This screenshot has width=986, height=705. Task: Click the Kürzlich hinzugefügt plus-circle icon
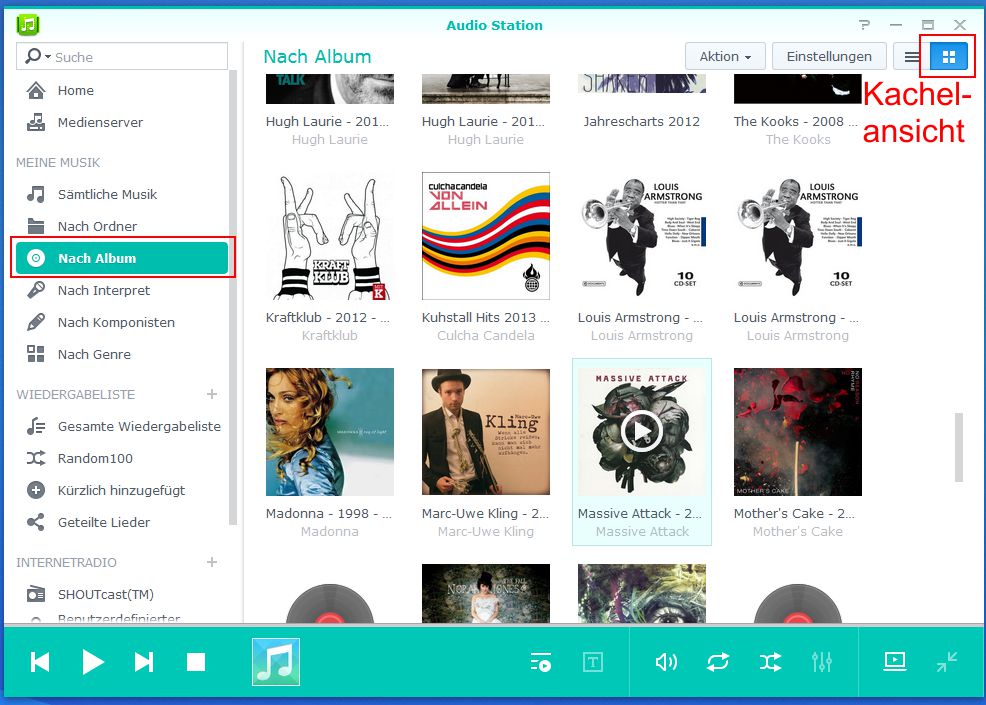(x=36, y=491)
